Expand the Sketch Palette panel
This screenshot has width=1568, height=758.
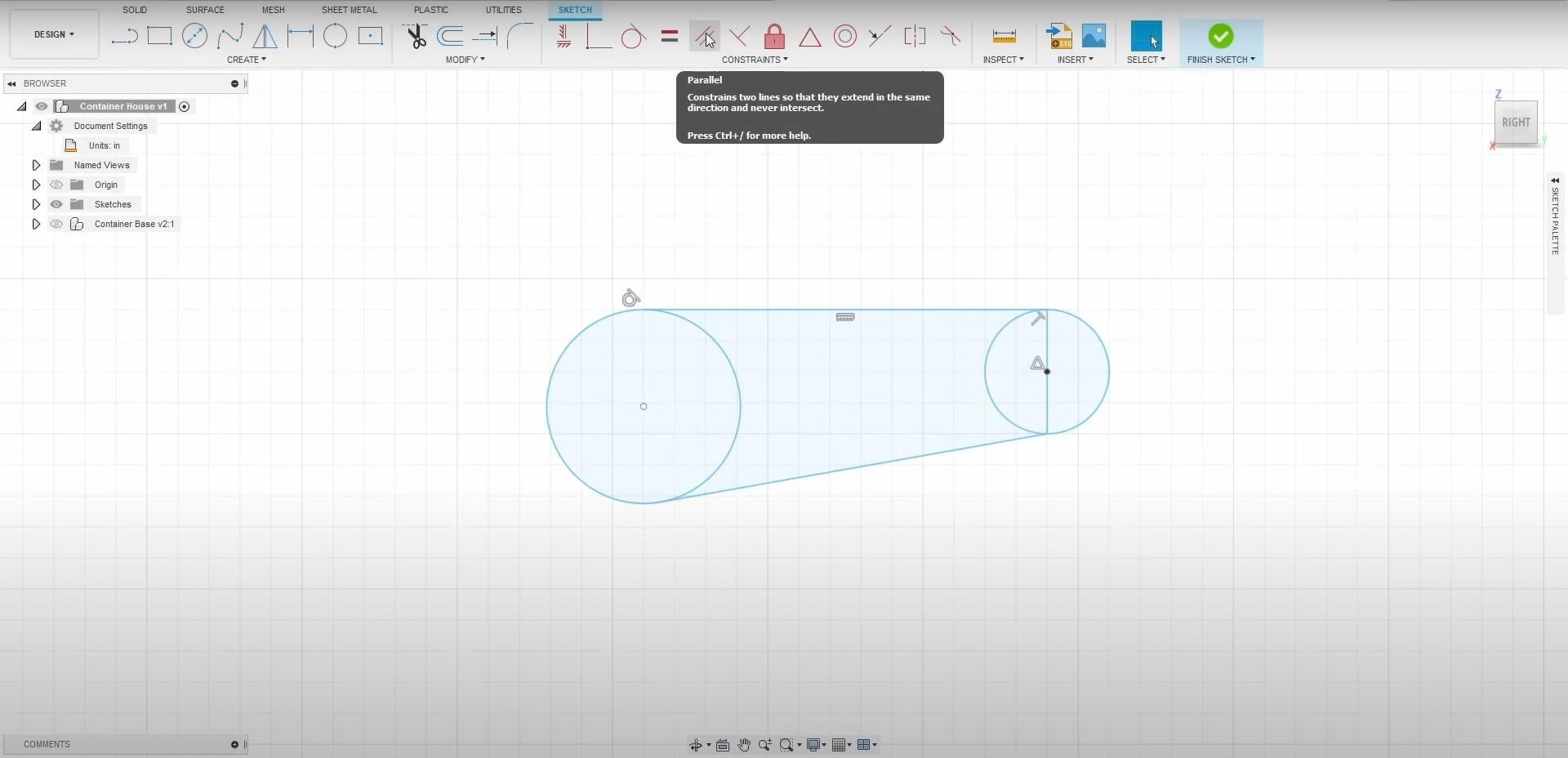point(1555,181)
